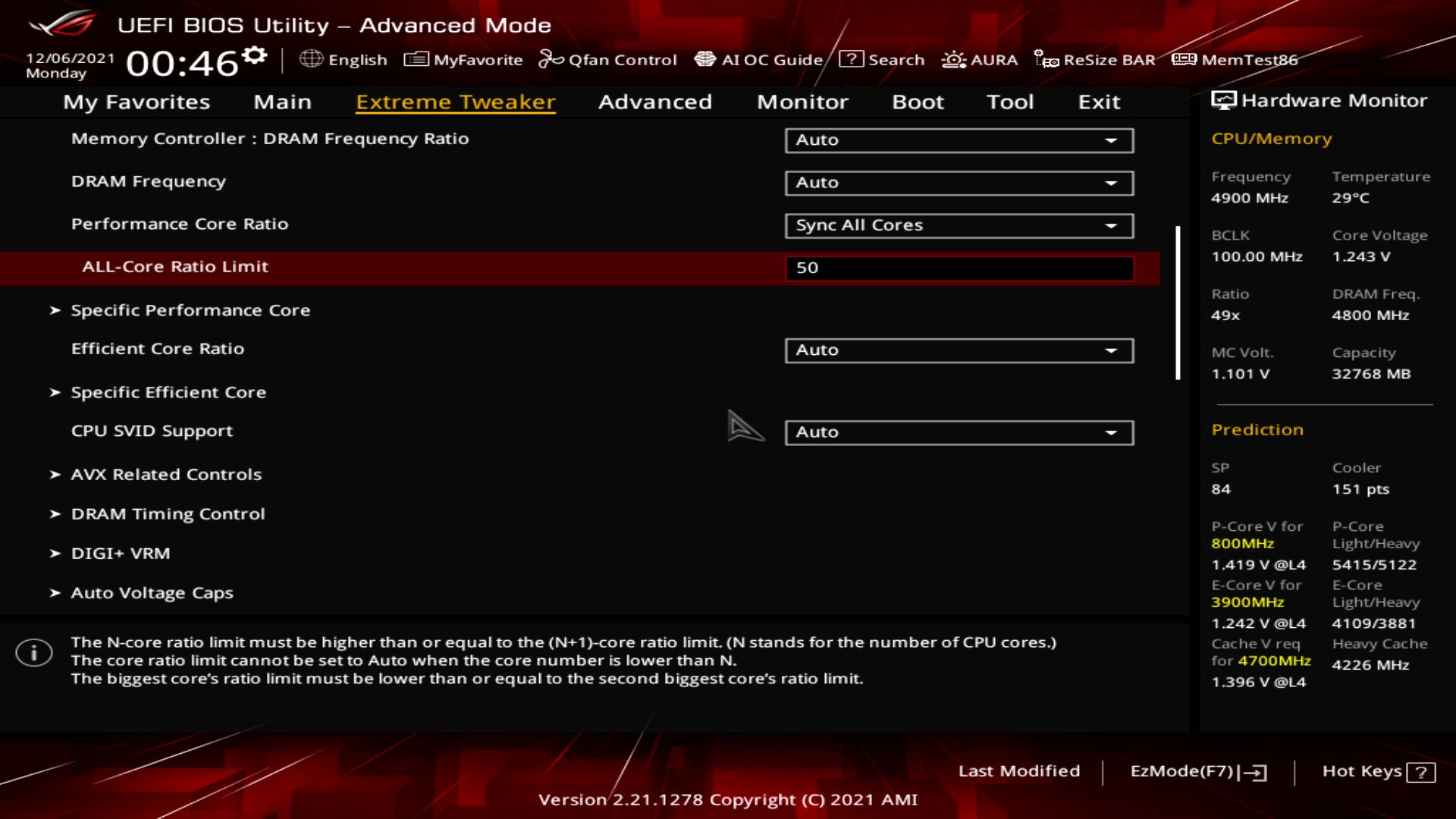The width and height of the screenshot is (1456, 819).
Task: Click Last Modified at the bottom
Action: 1018,771
